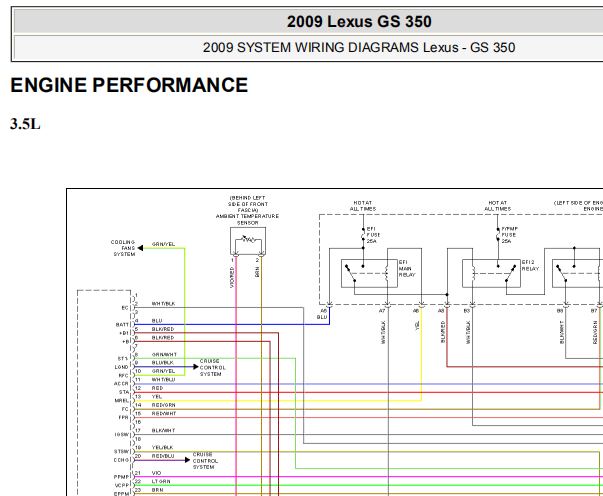Click the "A7" connector terminal label
The image size is (603, 496).
[x=382, y=311]
